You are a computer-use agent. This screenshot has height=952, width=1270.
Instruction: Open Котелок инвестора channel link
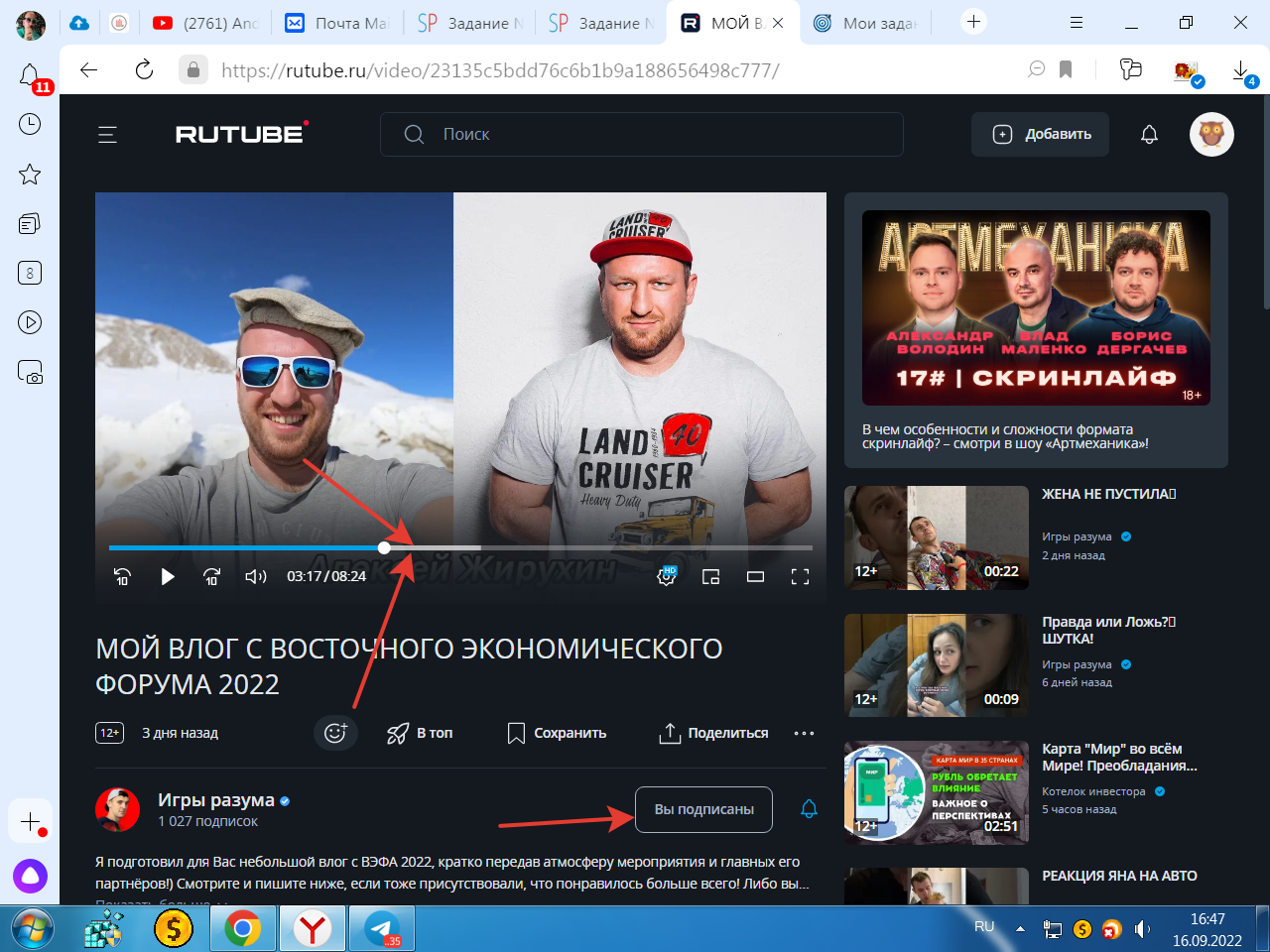(x=1093, y=791)
